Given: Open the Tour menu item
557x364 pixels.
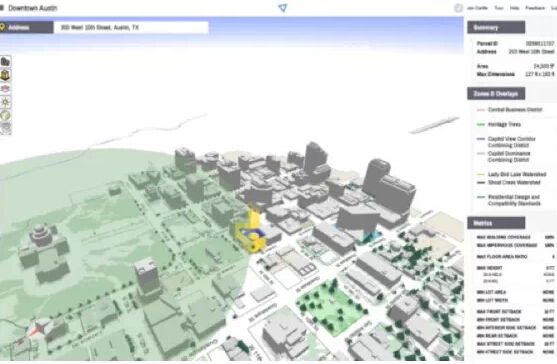Looking at the screenshot, I should [499, 8].
